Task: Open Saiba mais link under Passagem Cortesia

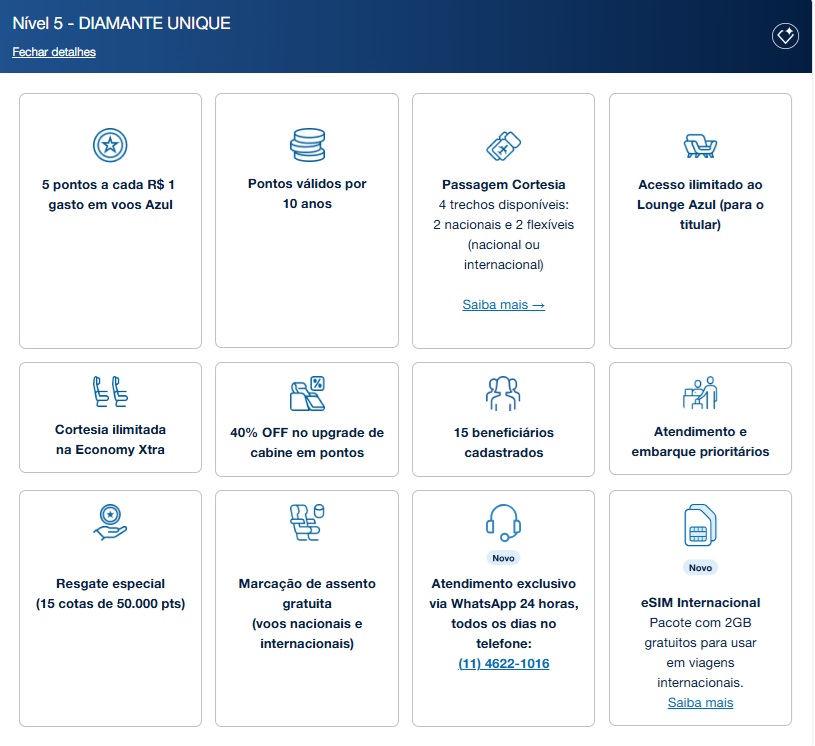Action: pyautogui.click(x=503, y=305)
